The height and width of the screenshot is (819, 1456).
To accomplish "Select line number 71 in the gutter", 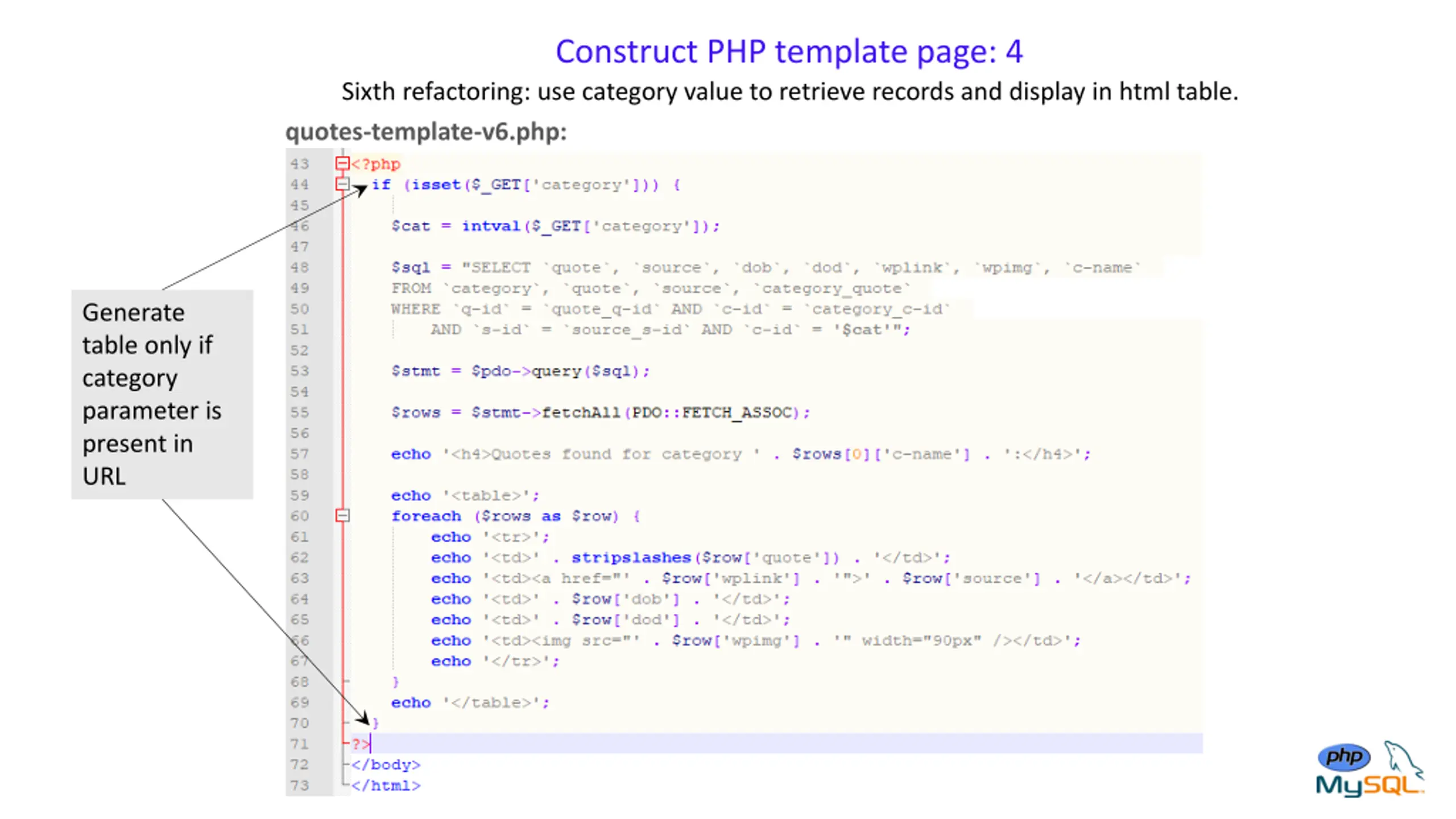I will tap(299, 744).
